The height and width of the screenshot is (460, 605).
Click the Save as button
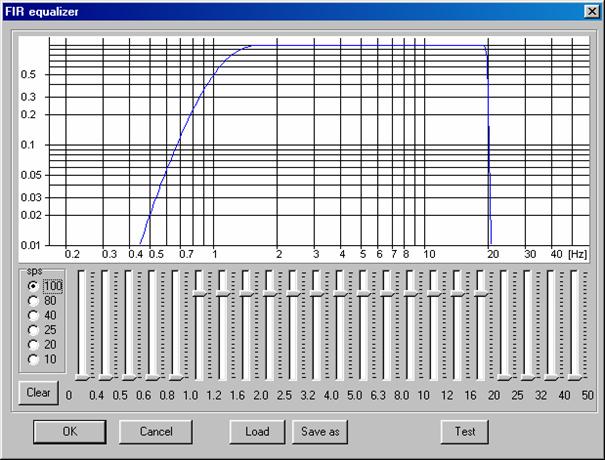320,431
